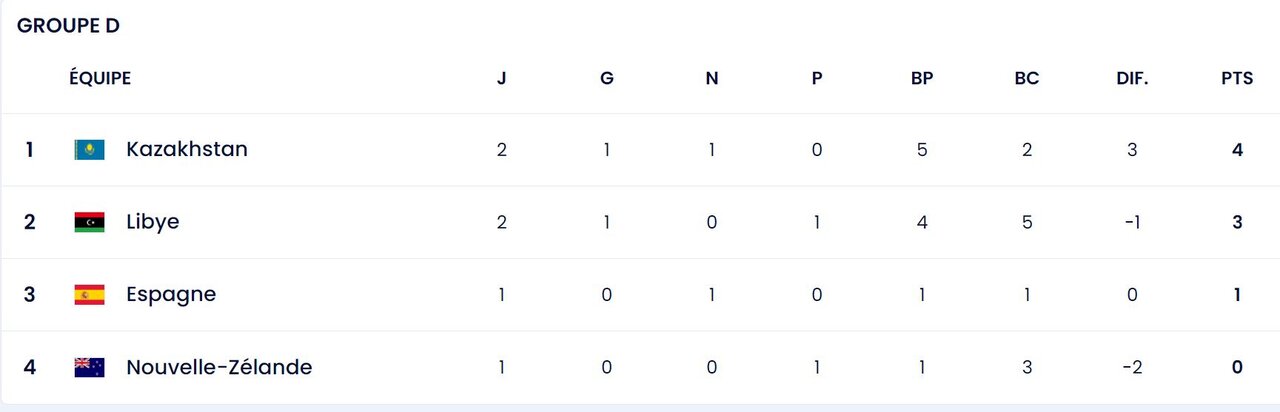Screen dimensions: 1280x412
Task: Click the J matches played header
Action: click(x=502, y=78)
